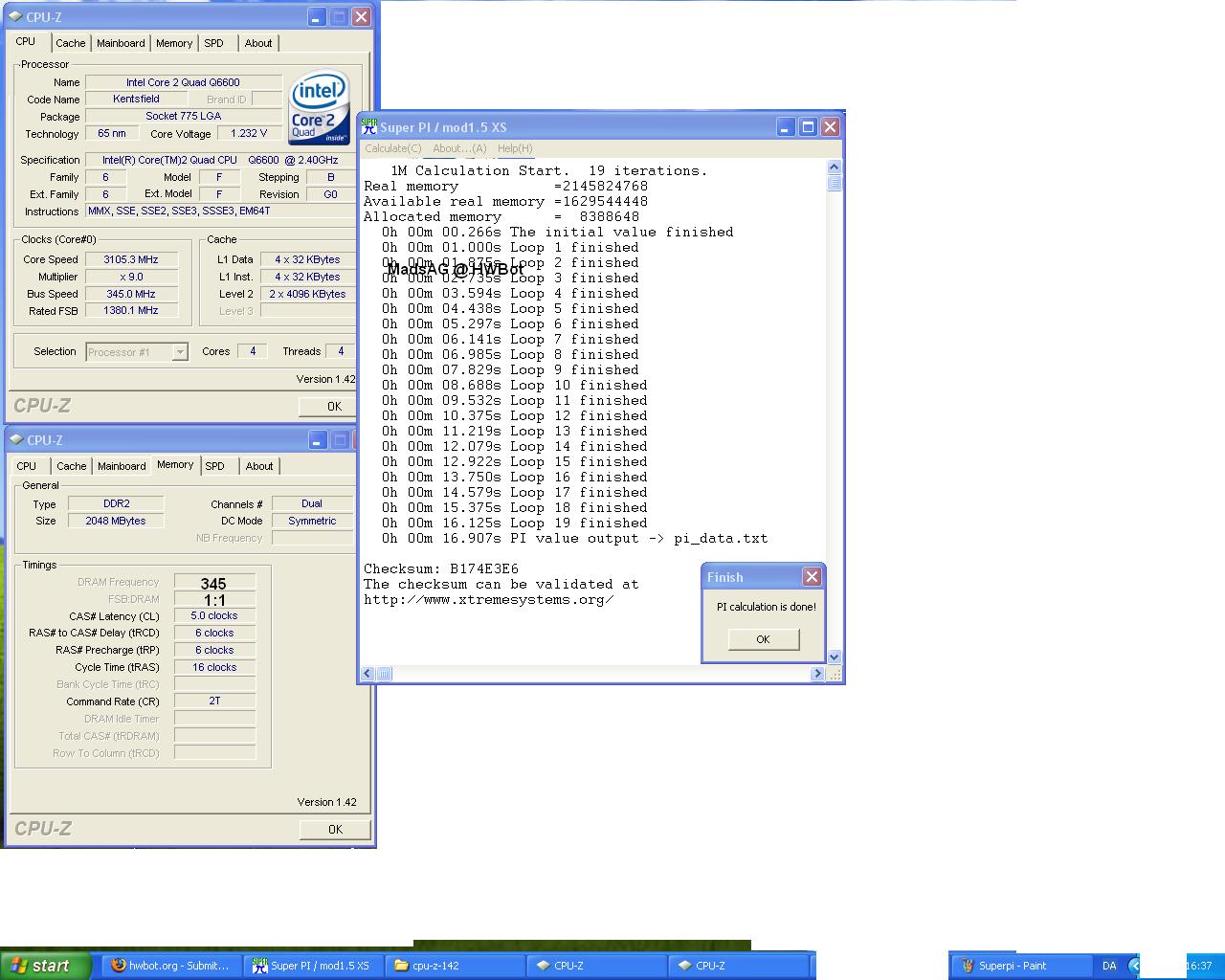
Task: Open the About...(A) menu in Super PI
Action: pos(459,148)
